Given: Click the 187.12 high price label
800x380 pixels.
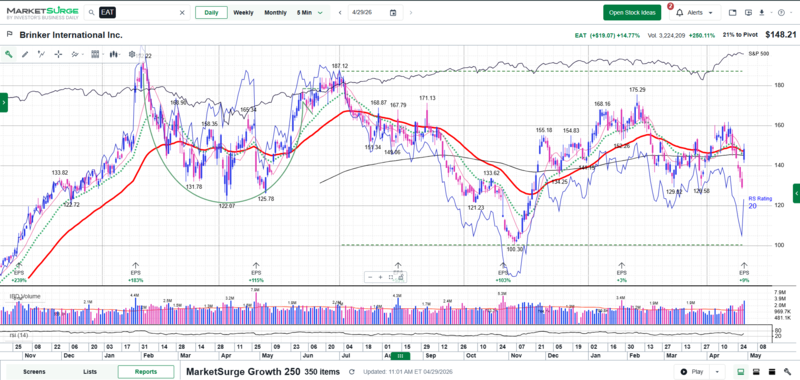Looking at the screenshot, I should tap(340, 66).
